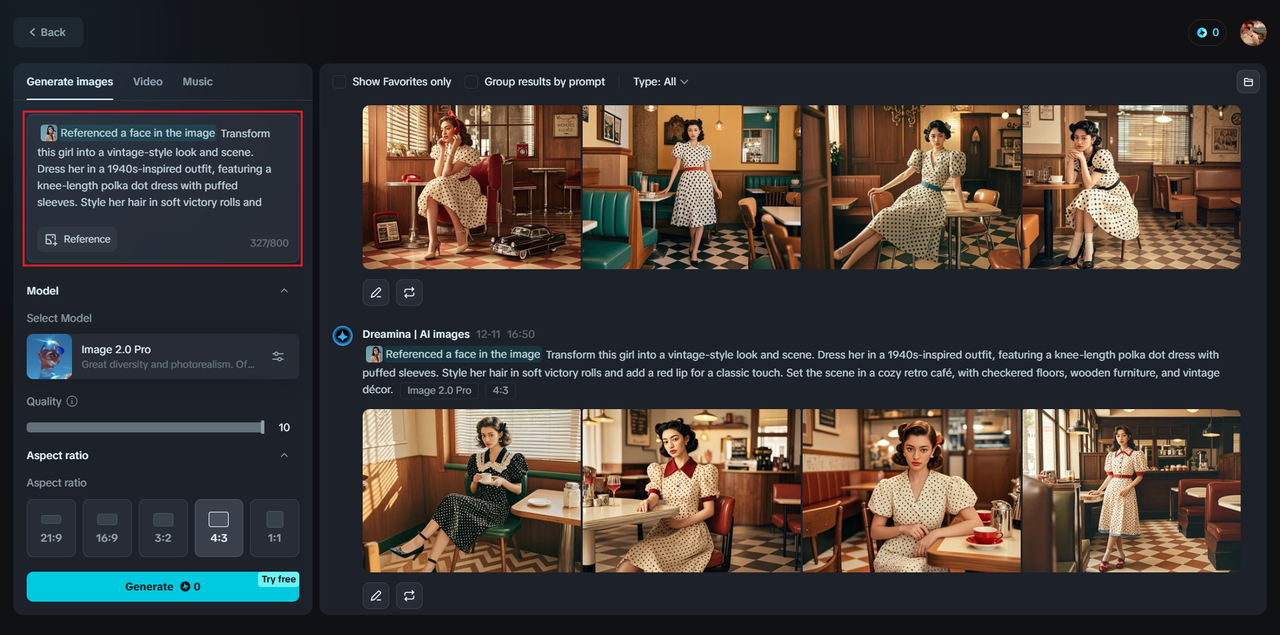Screen dimensions: 1280x635
Task: Select the 3:2 aspect ratio
Action: tap(163, 528)
